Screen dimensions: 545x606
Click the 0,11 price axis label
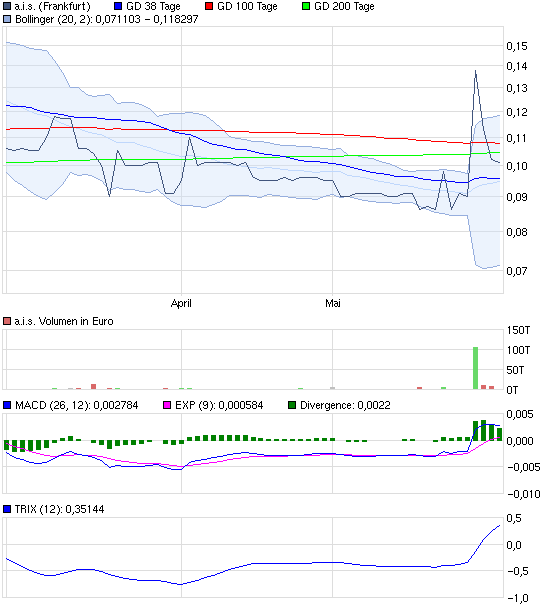[517, 138]
